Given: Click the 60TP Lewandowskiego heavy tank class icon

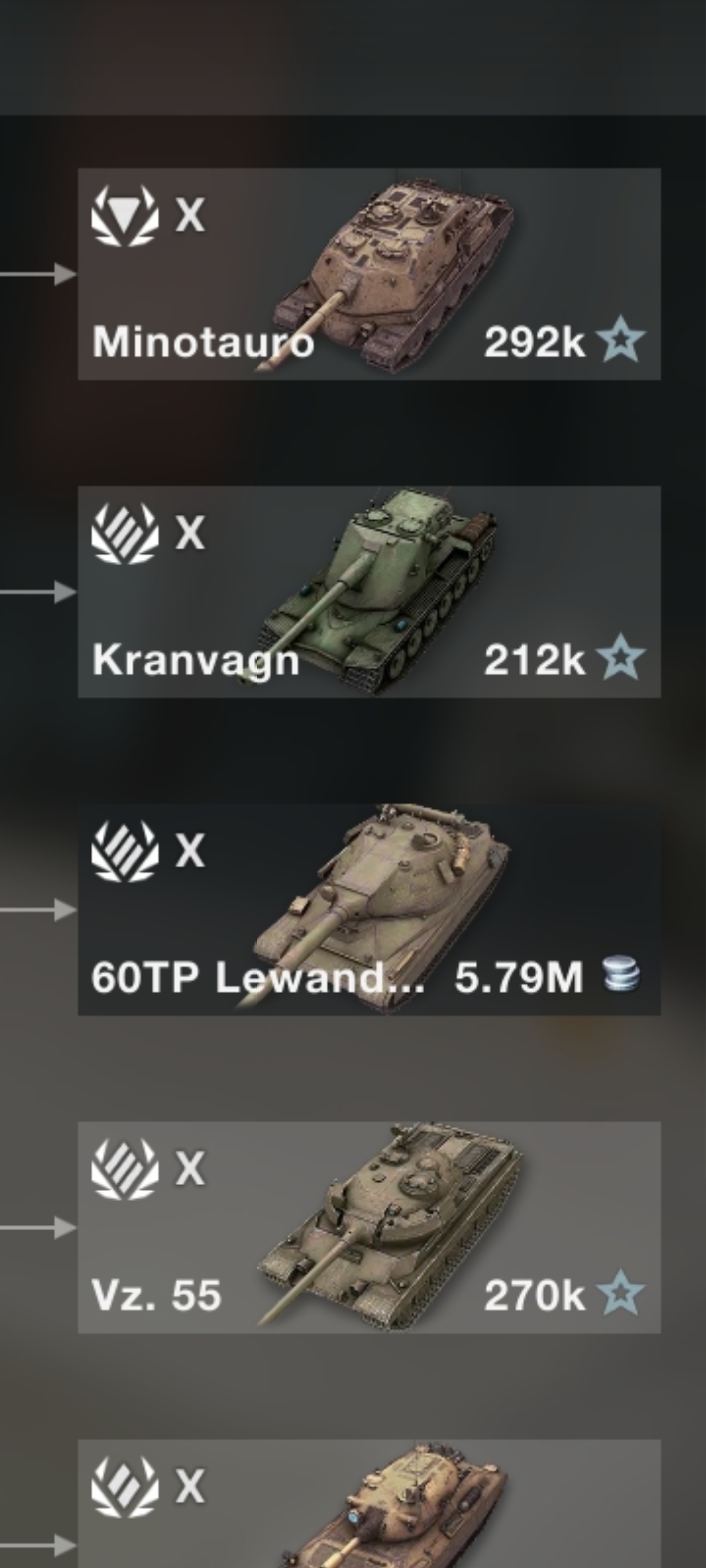Looking at the screenshot, I should (x=125, y=851).
